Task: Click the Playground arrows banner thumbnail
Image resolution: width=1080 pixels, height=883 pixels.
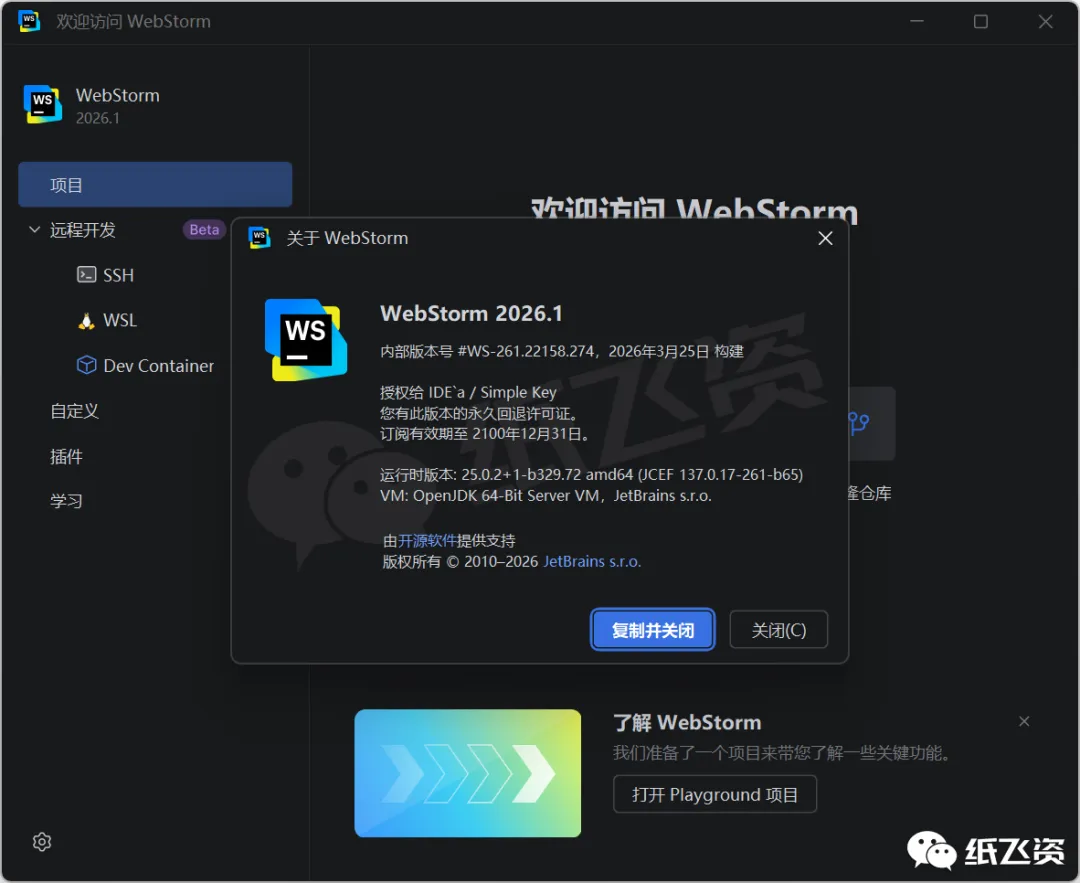Action: 468,773
